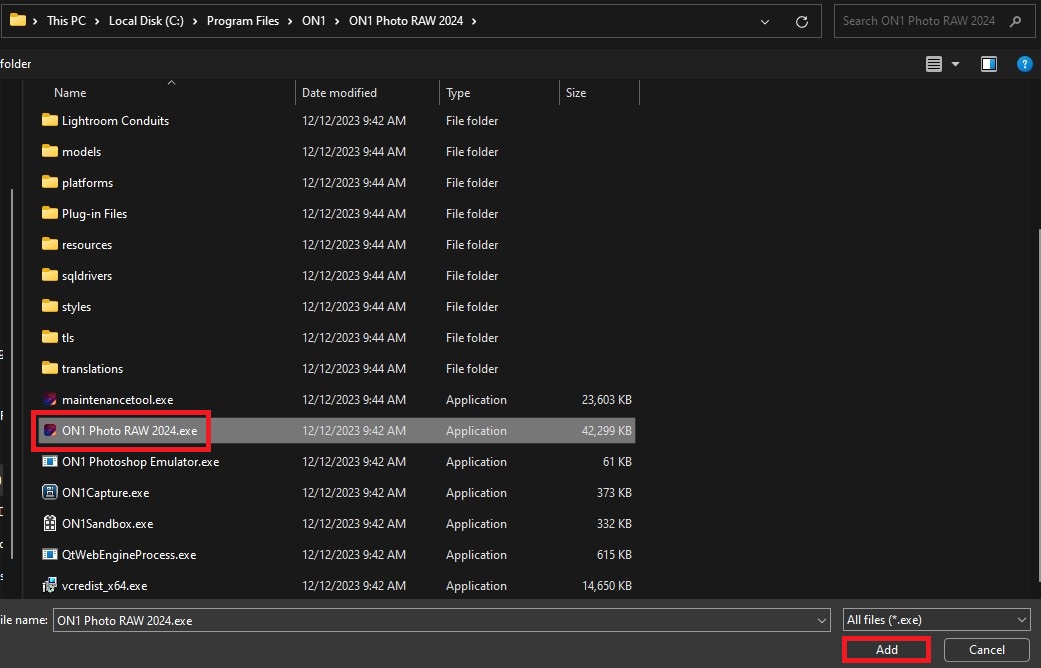Click the platforms folder icon

point(50,182)
